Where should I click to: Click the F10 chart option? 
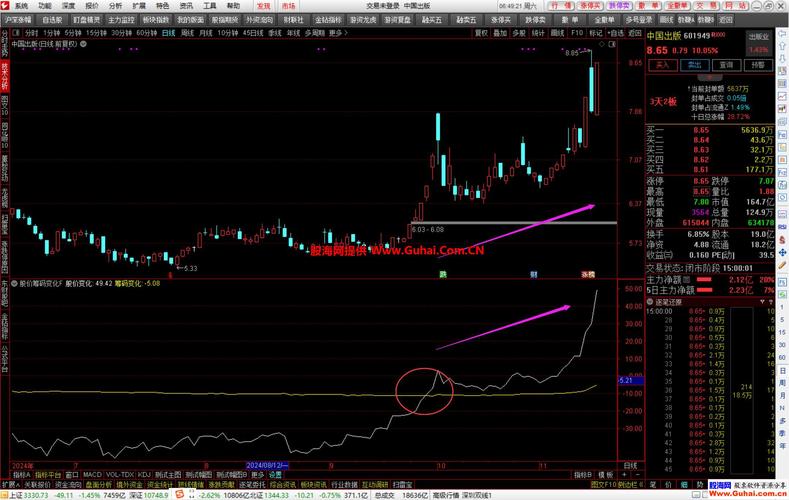tap(577, 33)
